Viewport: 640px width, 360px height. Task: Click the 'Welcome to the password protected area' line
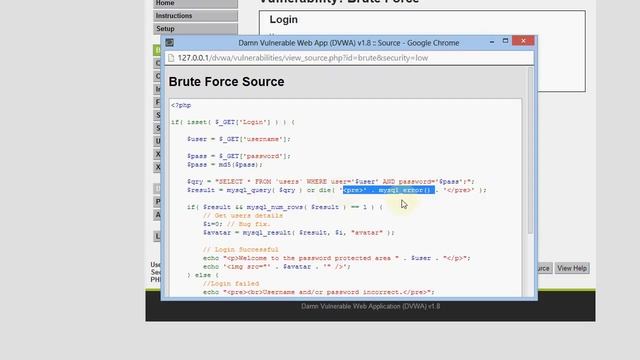tap(337, 258)
